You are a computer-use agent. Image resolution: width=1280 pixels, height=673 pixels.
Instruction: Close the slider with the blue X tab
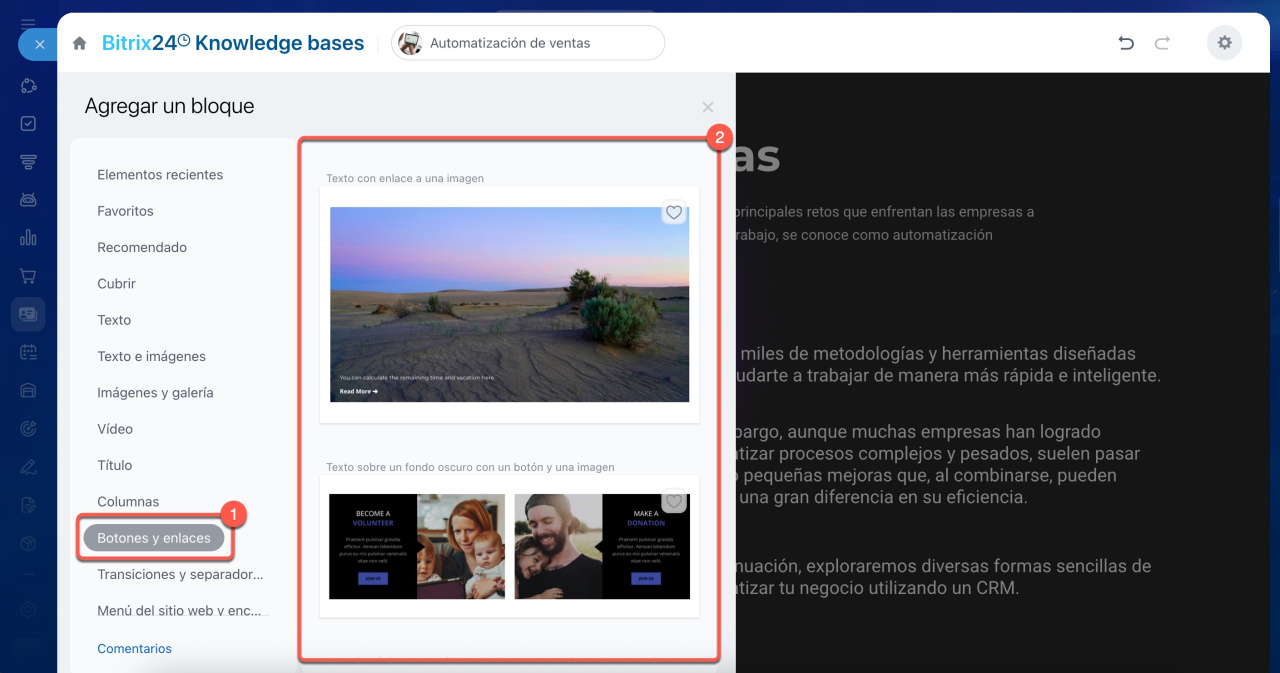39,45
